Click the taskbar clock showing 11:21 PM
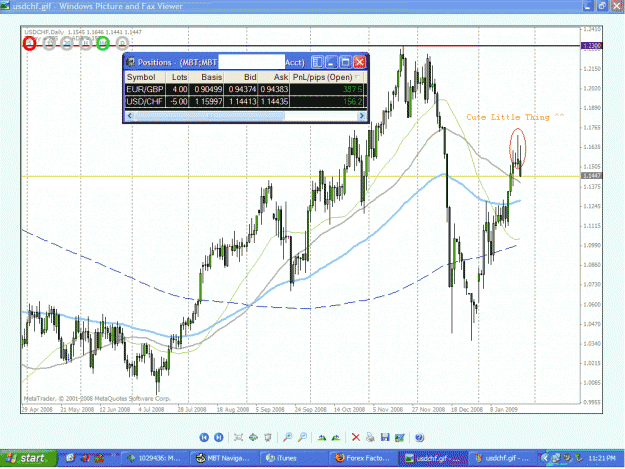Viewport: 625px width, 469px height. [601, 459]
